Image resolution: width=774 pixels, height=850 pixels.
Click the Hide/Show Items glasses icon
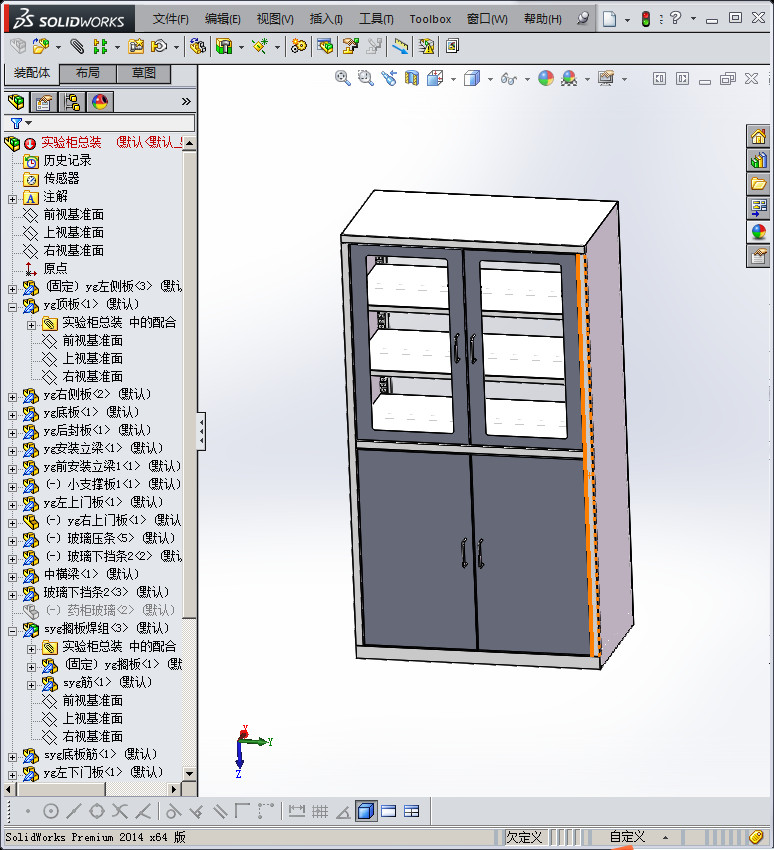pos(508,79)
